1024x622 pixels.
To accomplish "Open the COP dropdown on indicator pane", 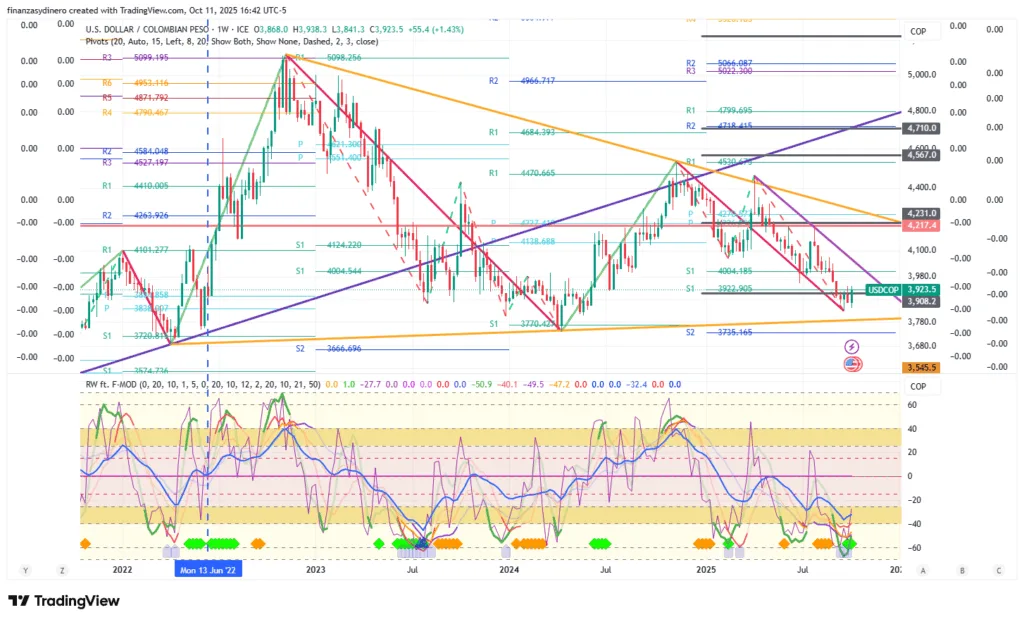I will (x=918, y=386).
